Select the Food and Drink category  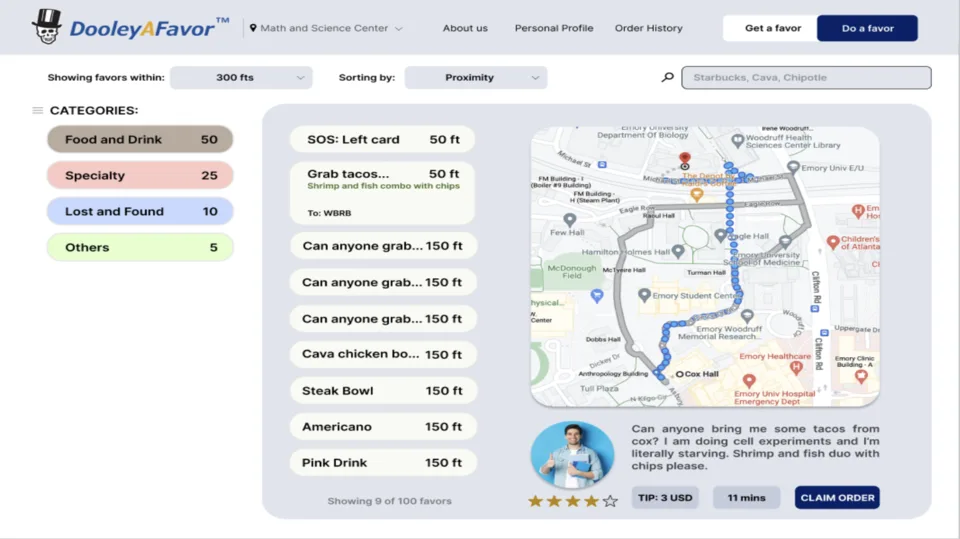(x=140, y=140)
